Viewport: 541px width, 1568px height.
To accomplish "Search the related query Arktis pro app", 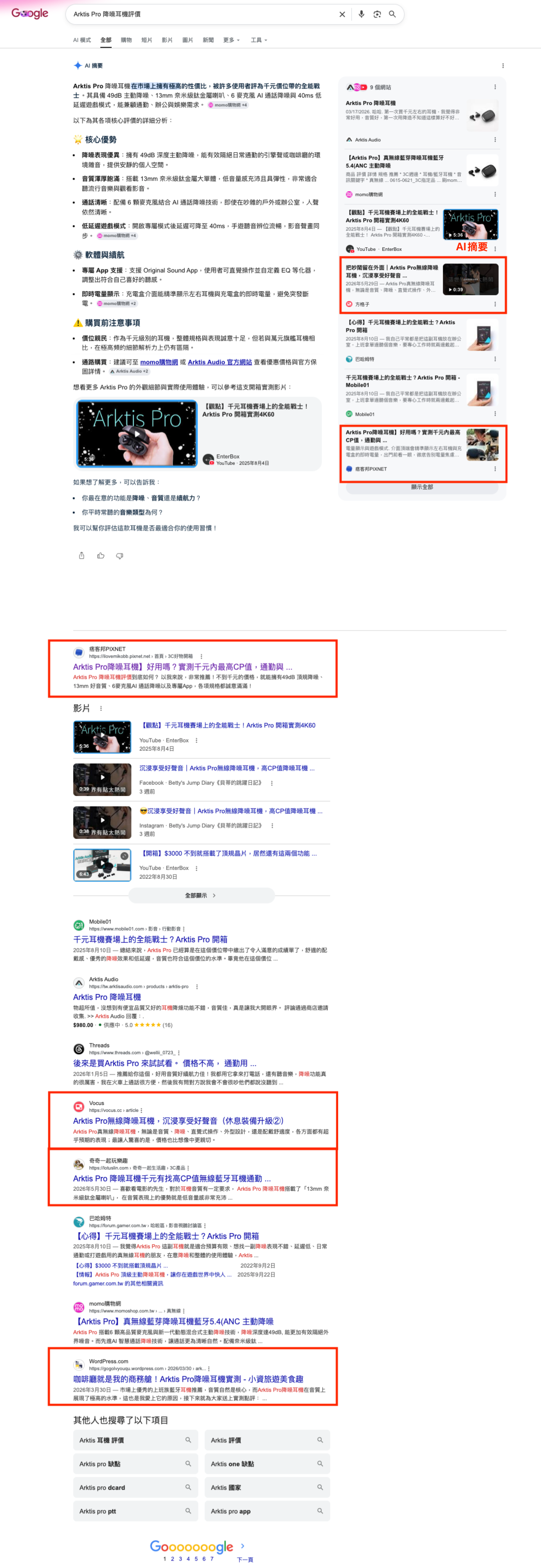I will tap(267, 1511).
